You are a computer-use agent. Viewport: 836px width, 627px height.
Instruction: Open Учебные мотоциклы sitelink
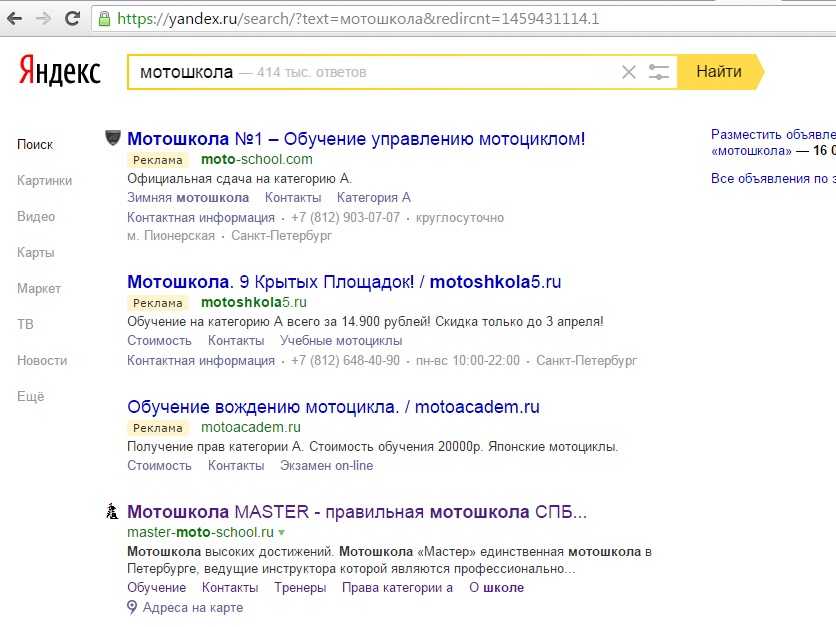point(341,341)
